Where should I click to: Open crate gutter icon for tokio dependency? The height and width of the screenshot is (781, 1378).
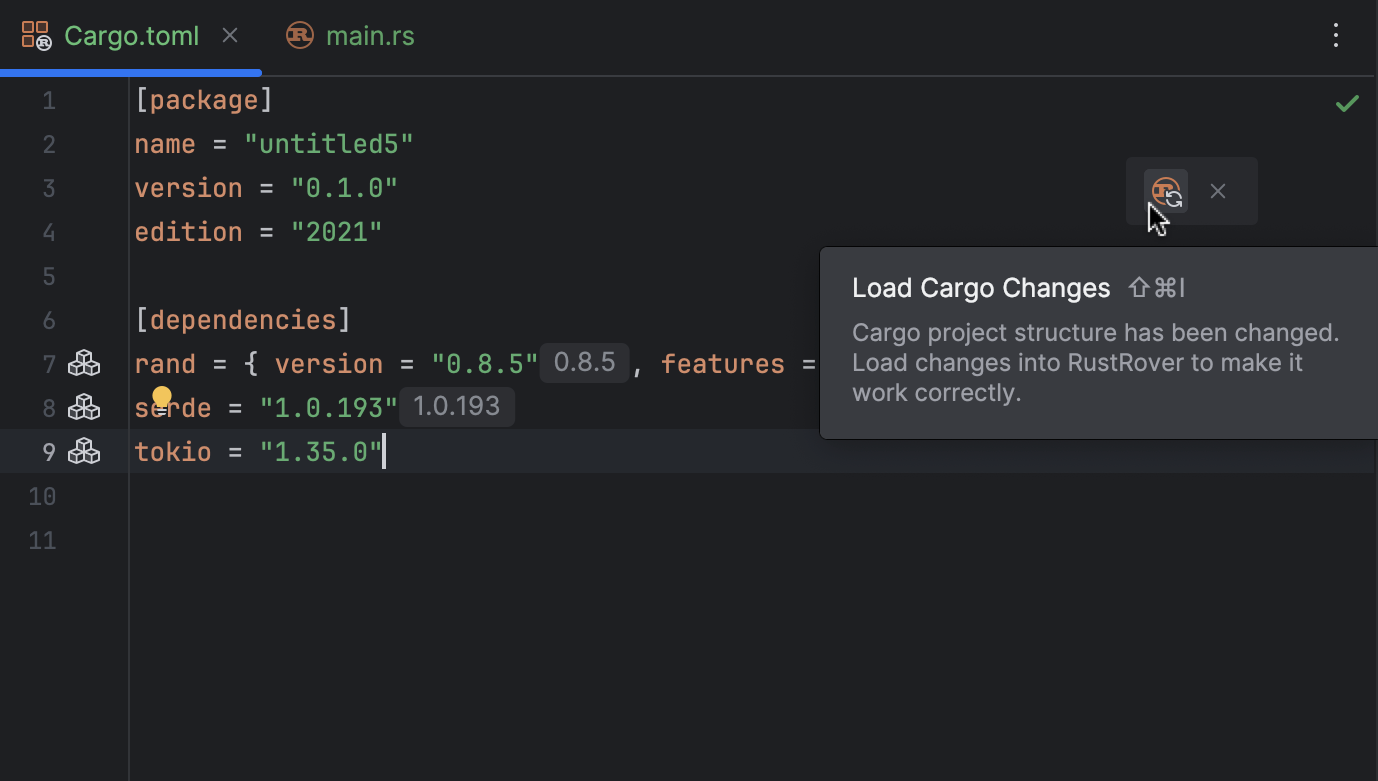pos(84,452)
